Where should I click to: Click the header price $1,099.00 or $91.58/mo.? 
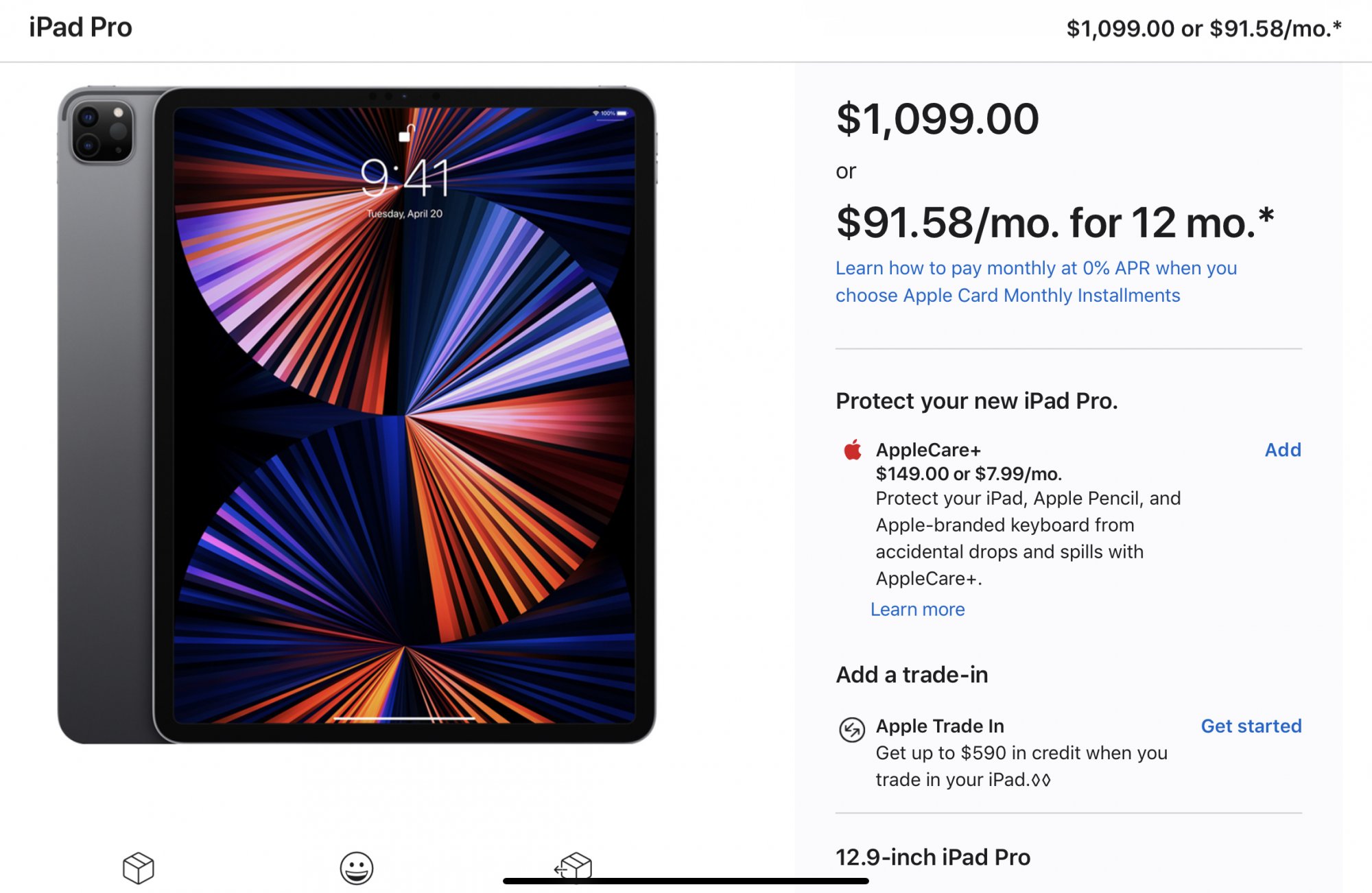(1204, 28)
